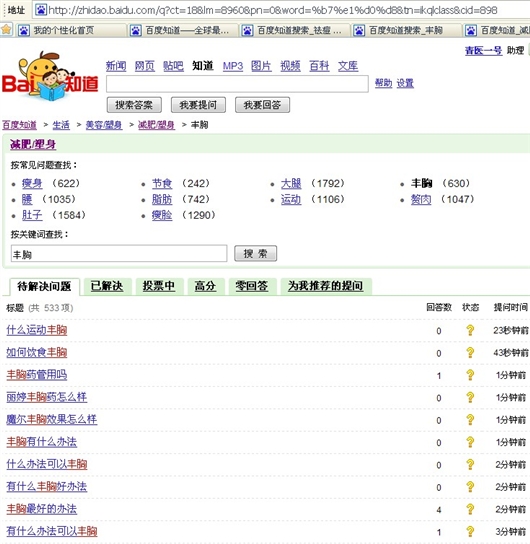The height and width of the screenshot is (544, 530).
Task: Open question 有什么丰胸好办法
Action: click(x=46, y=486)
